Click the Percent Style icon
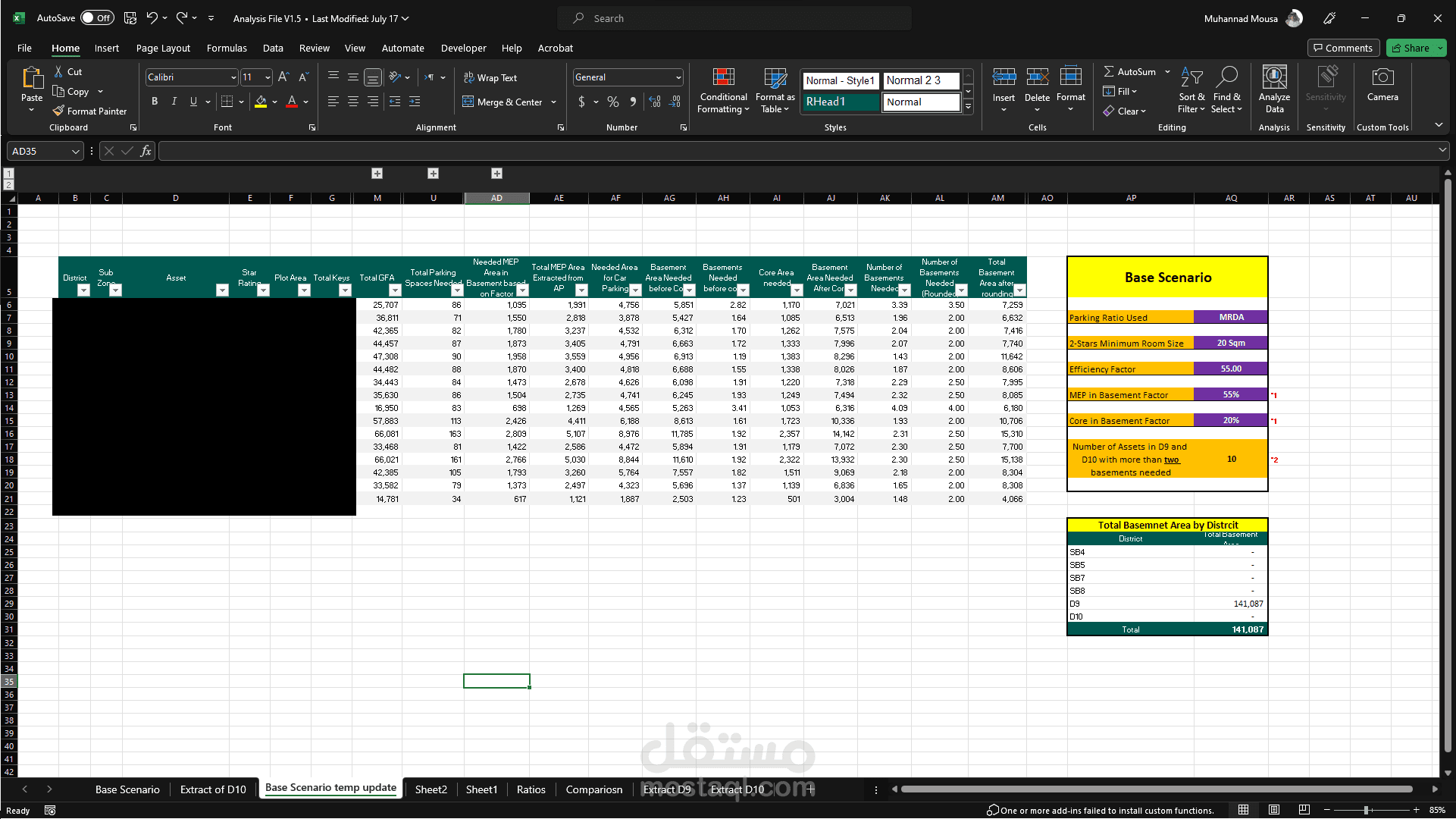 pos(613,102)
